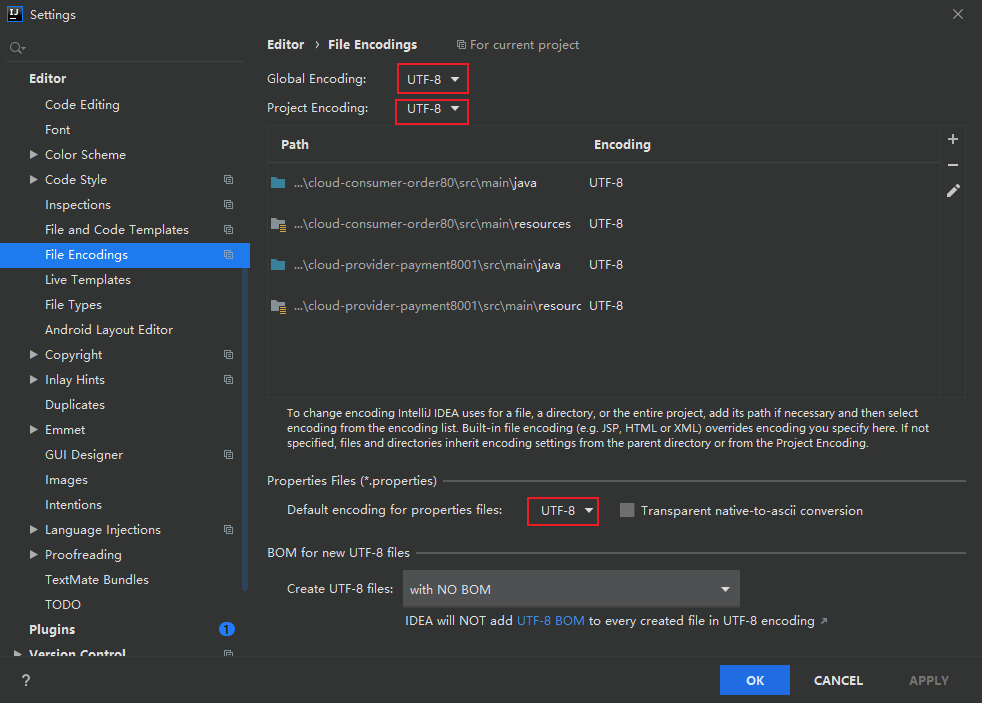This screenshot has width=982, height=703.
Task: Click the add path plus icon
Action: [x=953, y=140]
